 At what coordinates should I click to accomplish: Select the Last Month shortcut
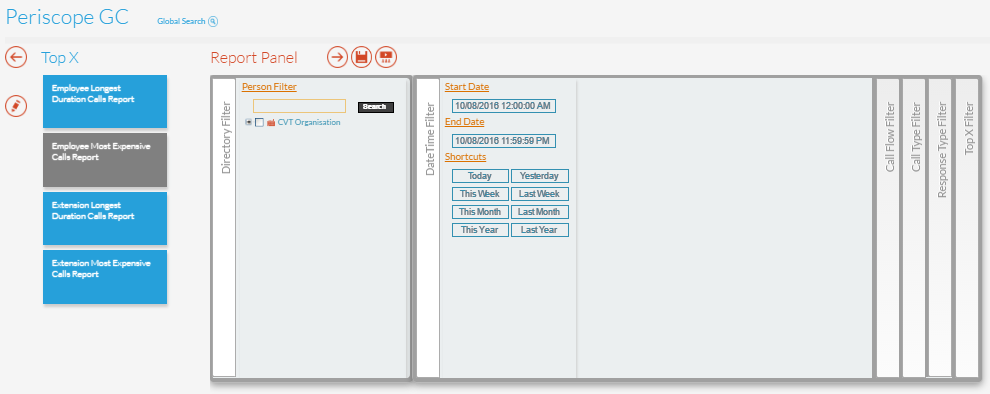(x=540, y=212)
